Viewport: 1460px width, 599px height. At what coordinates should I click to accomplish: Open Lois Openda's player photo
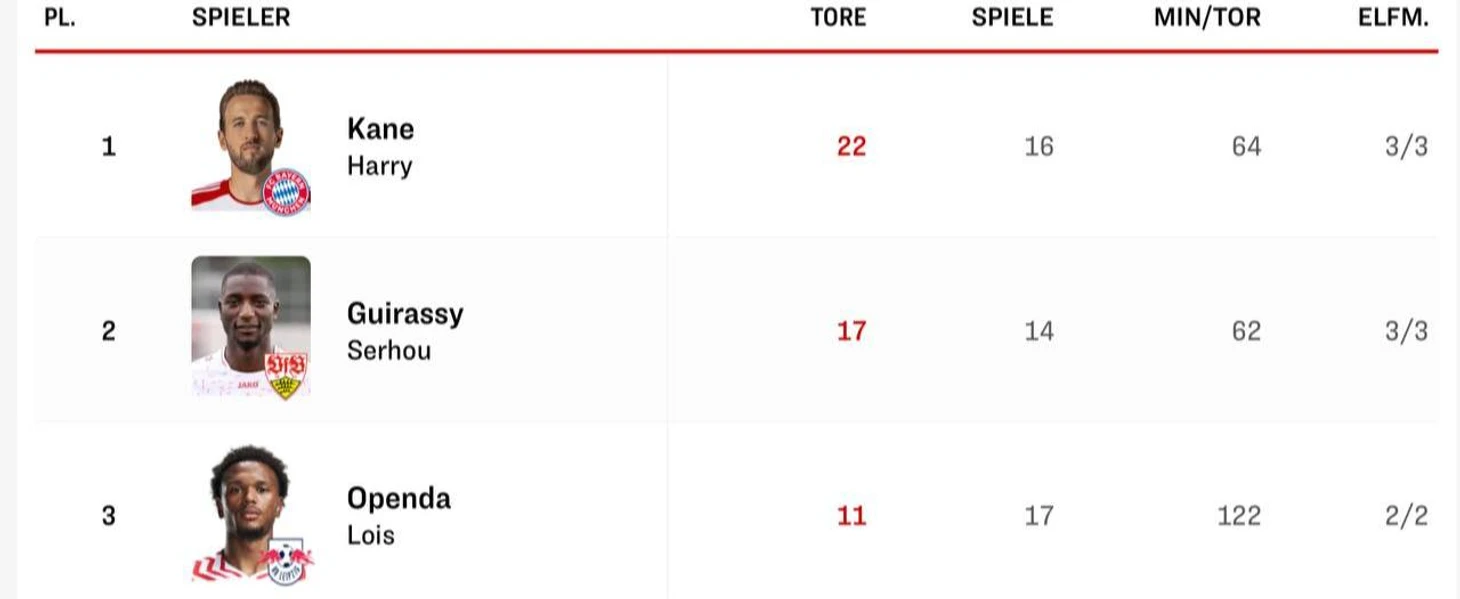tap(251, 514)
